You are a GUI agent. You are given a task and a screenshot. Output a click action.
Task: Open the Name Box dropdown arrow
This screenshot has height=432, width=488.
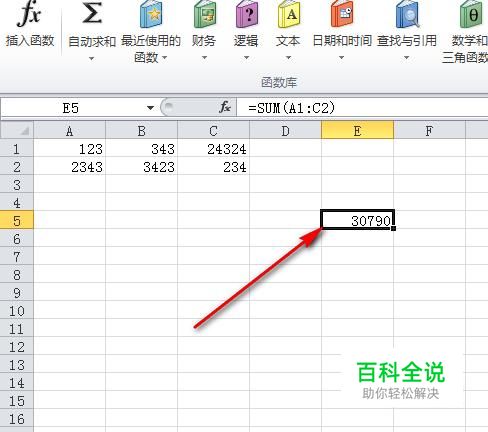[150, 108]
